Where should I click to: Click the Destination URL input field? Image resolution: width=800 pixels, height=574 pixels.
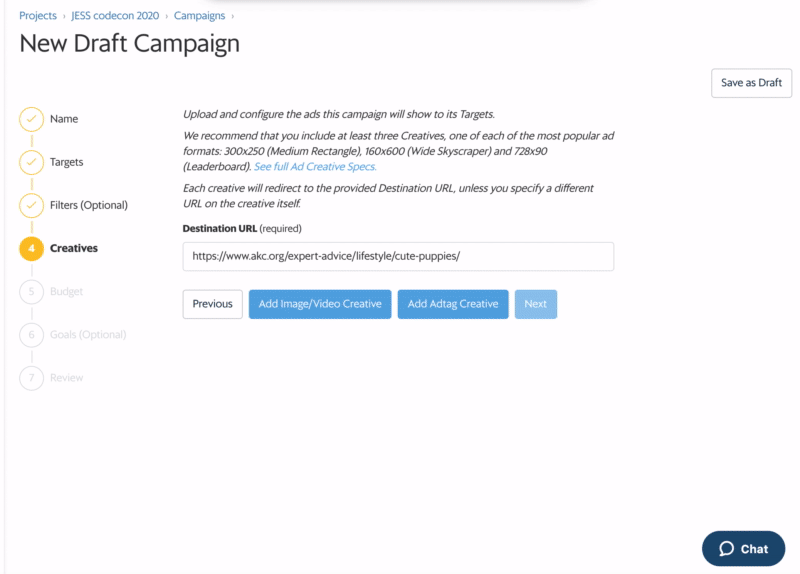click(x=398, y=257)
